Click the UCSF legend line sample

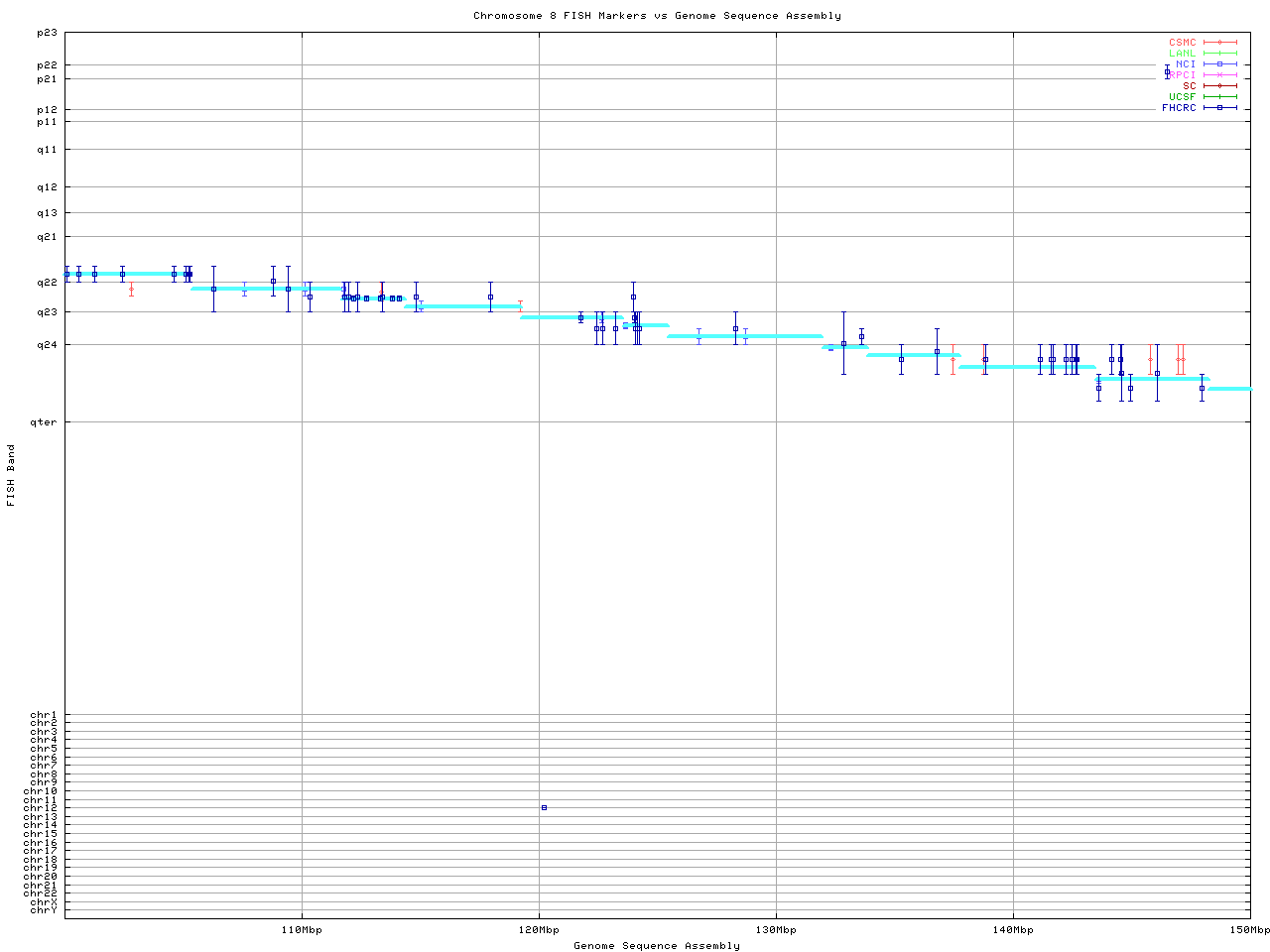tap(1219, 97)
